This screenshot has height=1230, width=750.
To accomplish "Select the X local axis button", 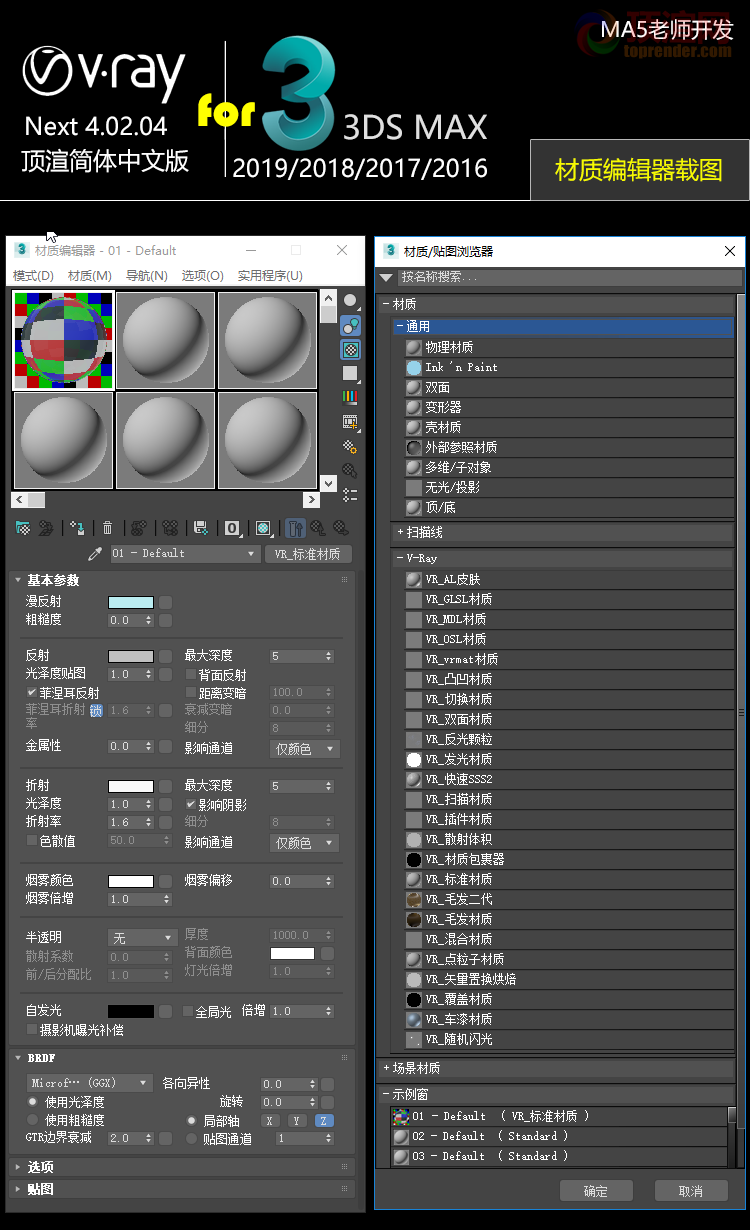I will click(x=271, y=1120).
